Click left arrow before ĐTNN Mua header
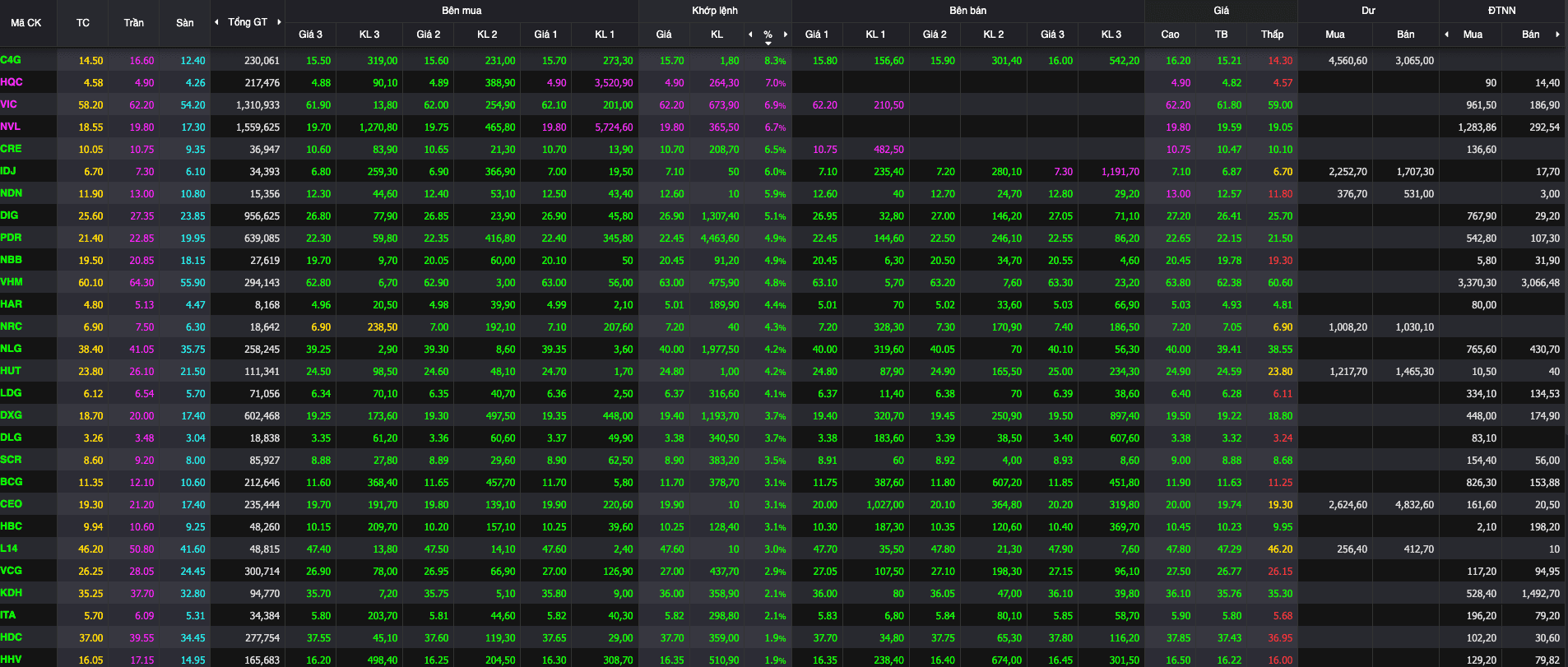The height and width of the screenshot is (667, 1568). (1447, 35)
